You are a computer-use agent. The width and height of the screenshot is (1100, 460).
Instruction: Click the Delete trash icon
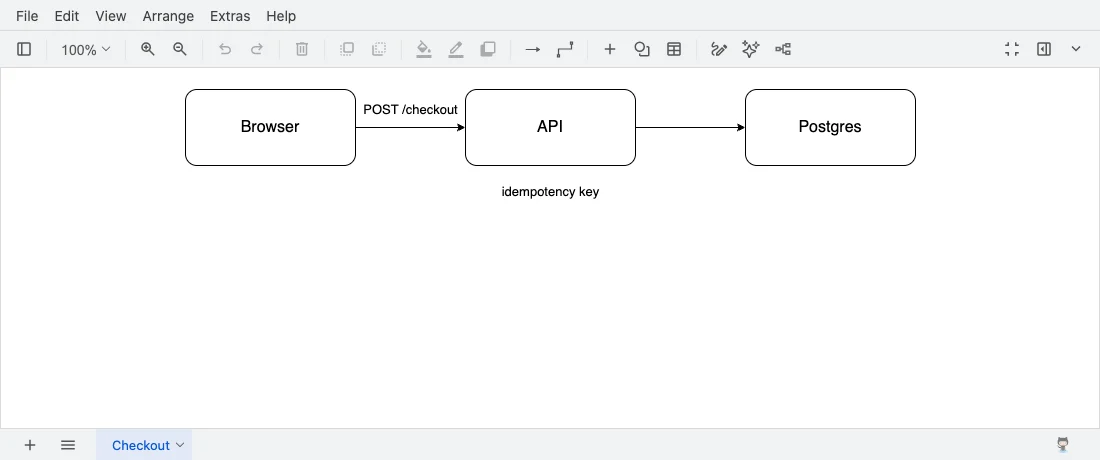302,49
